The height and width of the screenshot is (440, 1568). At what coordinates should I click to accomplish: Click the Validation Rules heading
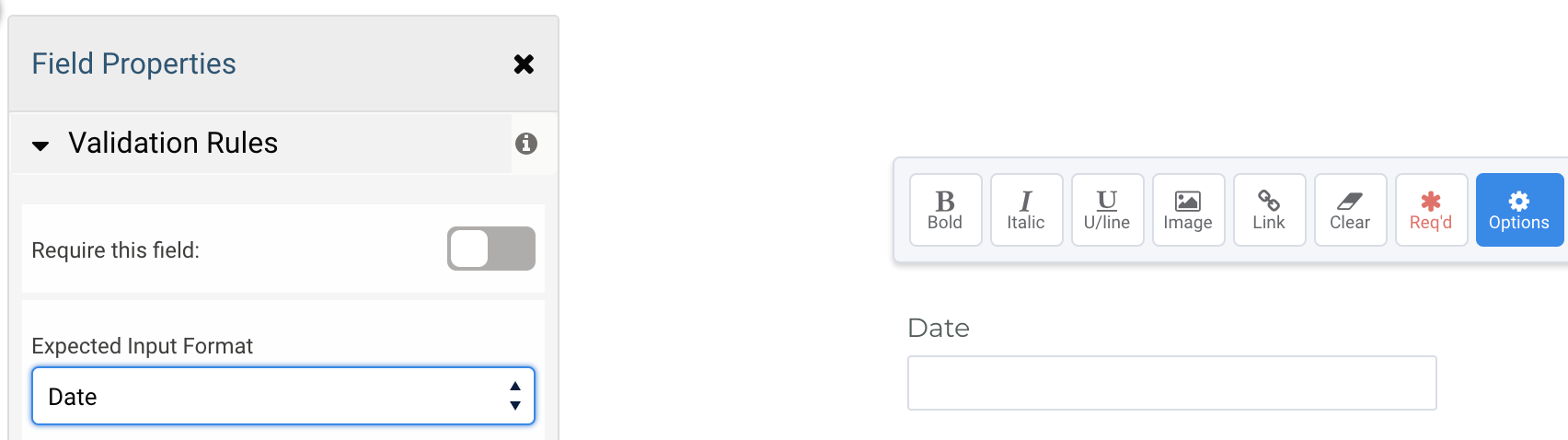(x=173, y=144)
